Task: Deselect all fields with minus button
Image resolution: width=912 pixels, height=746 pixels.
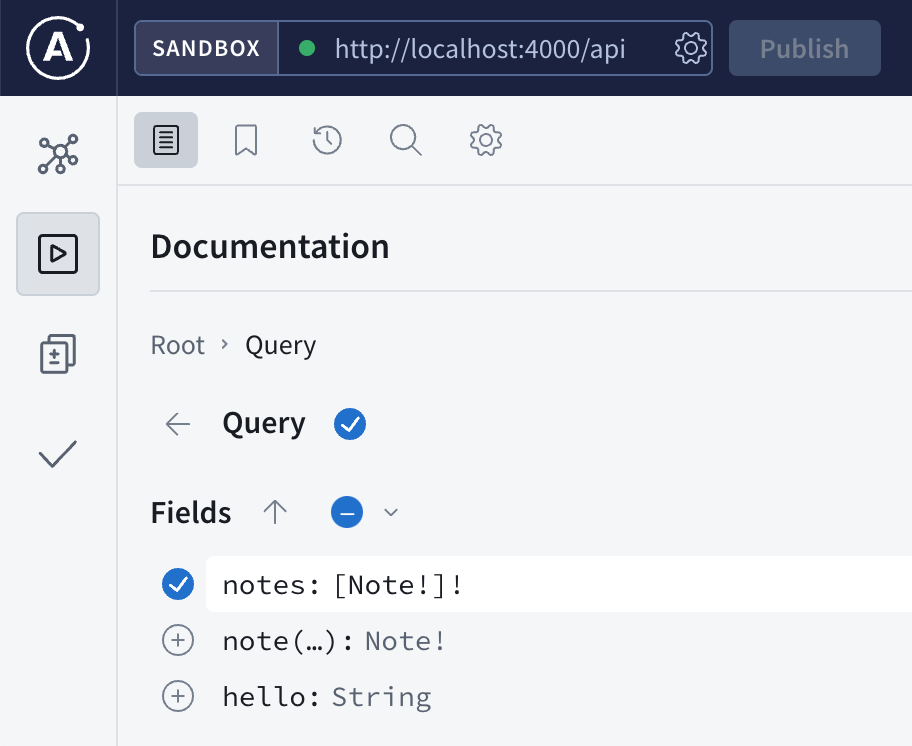Action: pos(347,513)
